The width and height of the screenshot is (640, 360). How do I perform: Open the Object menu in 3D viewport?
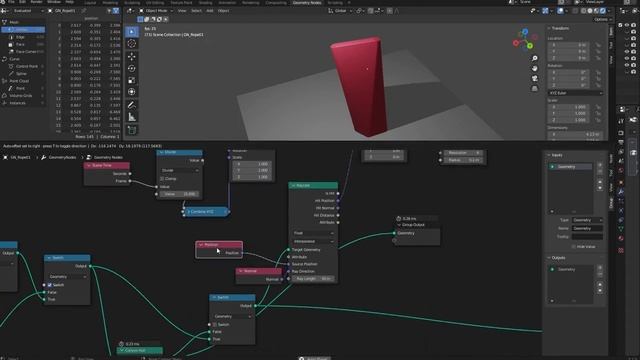[x=223, y=11]
